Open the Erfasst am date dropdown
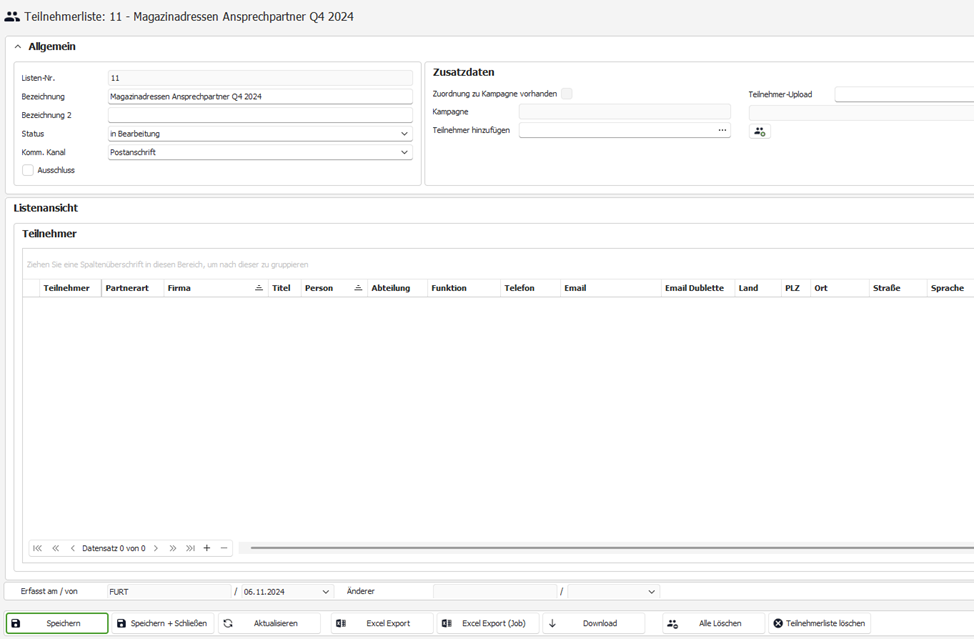This screenshot has height=639, width=974. click(x=325, y=592)
